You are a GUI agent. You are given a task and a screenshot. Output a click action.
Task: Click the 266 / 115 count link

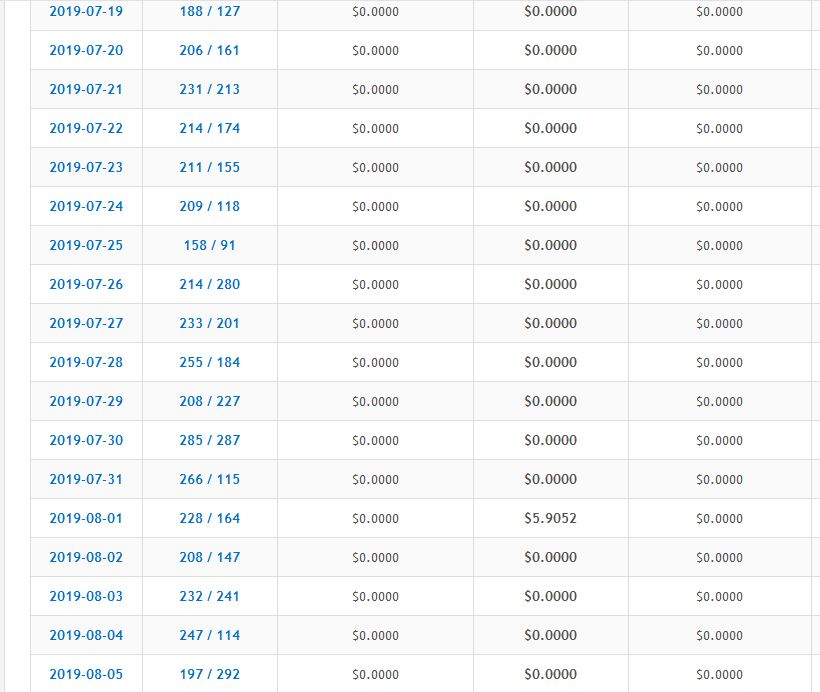click(210, 479)
